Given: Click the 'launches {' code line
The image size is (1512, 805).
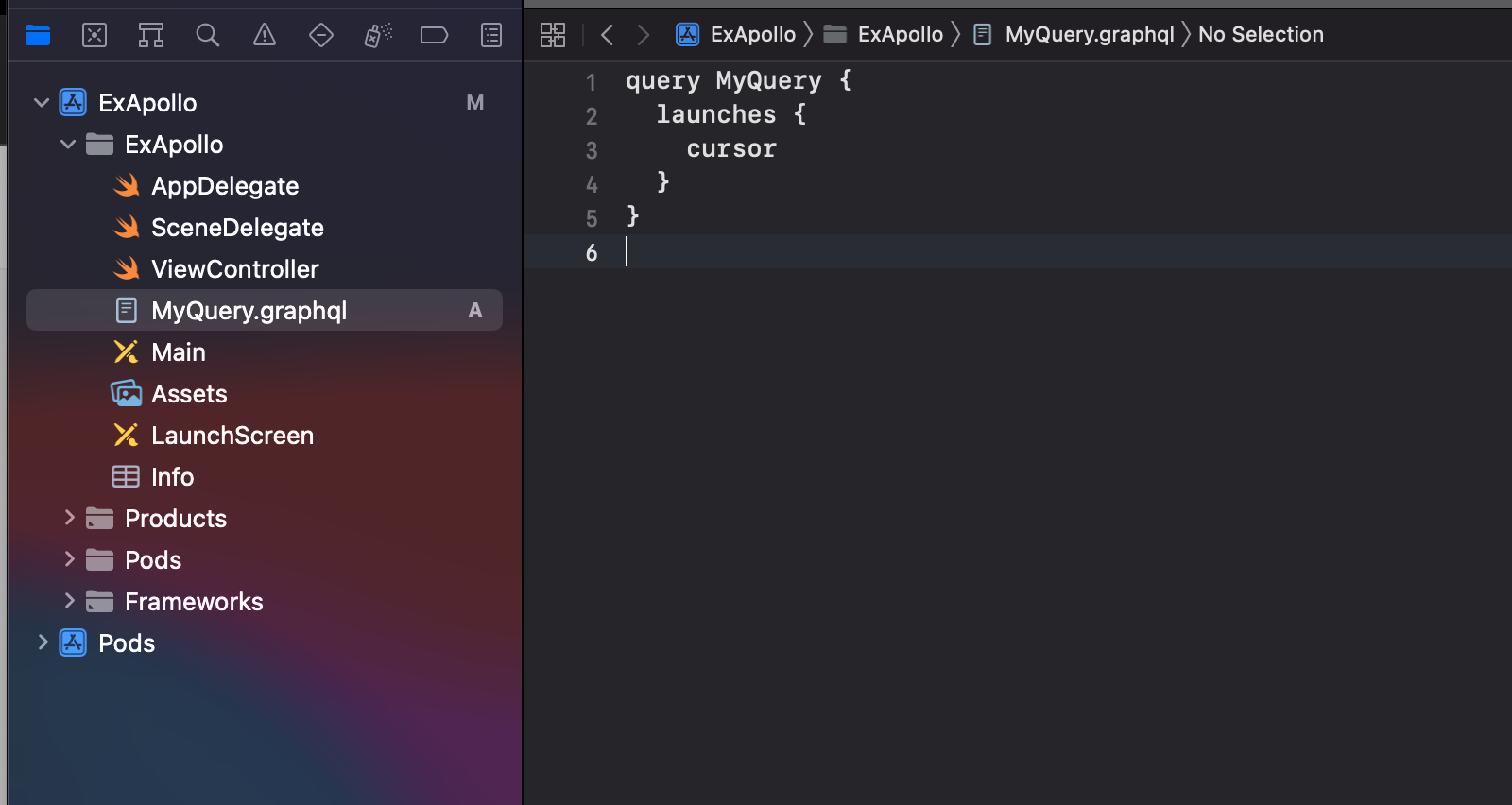Looking at the screenshot, I should pyautogui.click(x=731, y=114).
